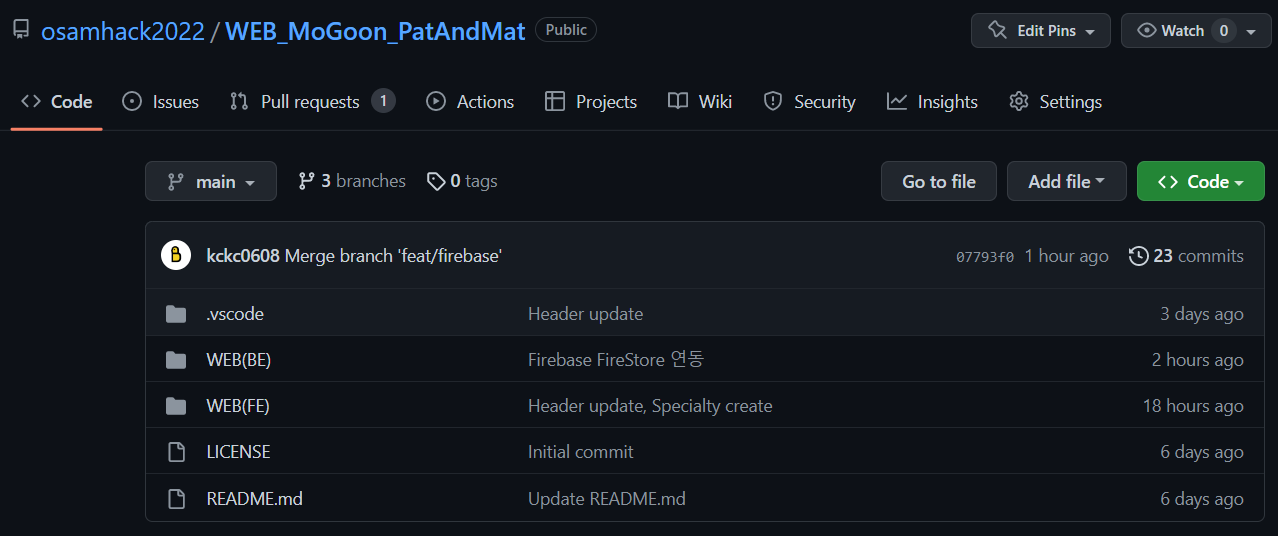Screen dimensions: 1278x536
Task: View the 0 tags link
Action: [462, 181]
